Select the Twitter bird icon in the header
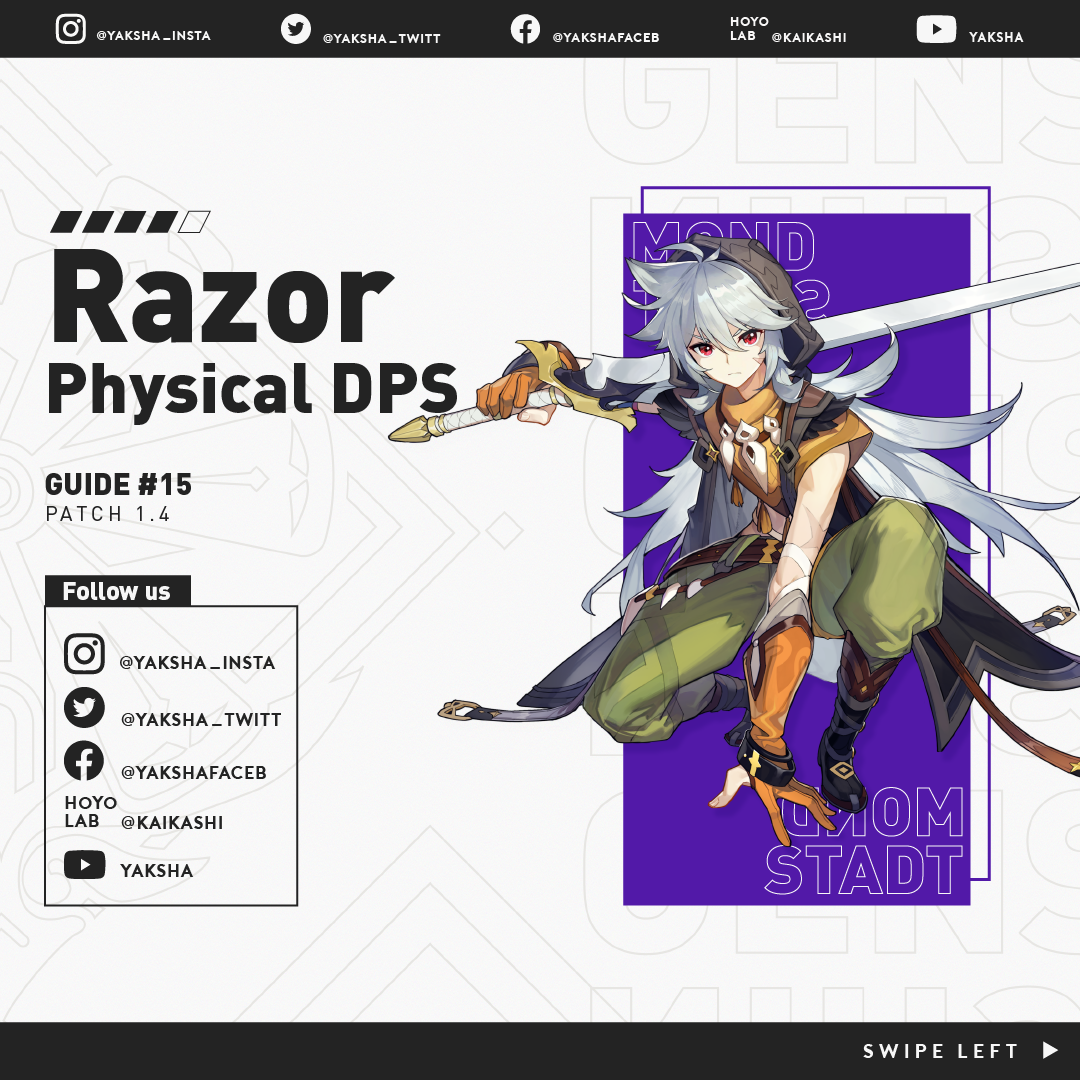 (x=297, y=29)
